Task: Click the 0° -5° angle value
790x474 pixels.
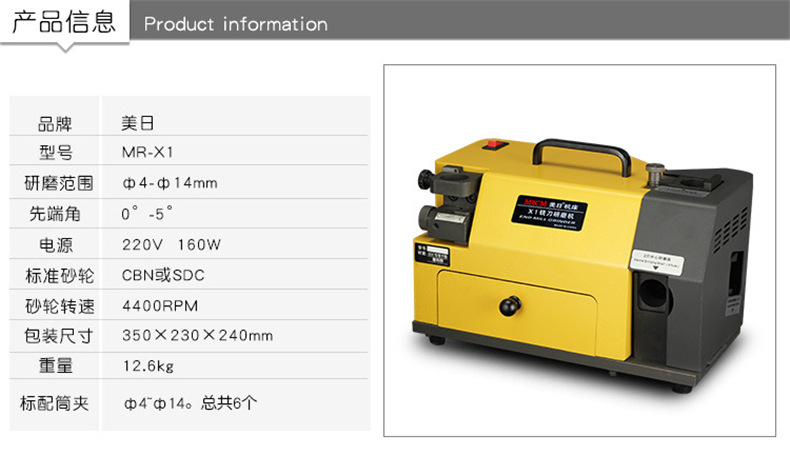Action: tap(147, 213)
